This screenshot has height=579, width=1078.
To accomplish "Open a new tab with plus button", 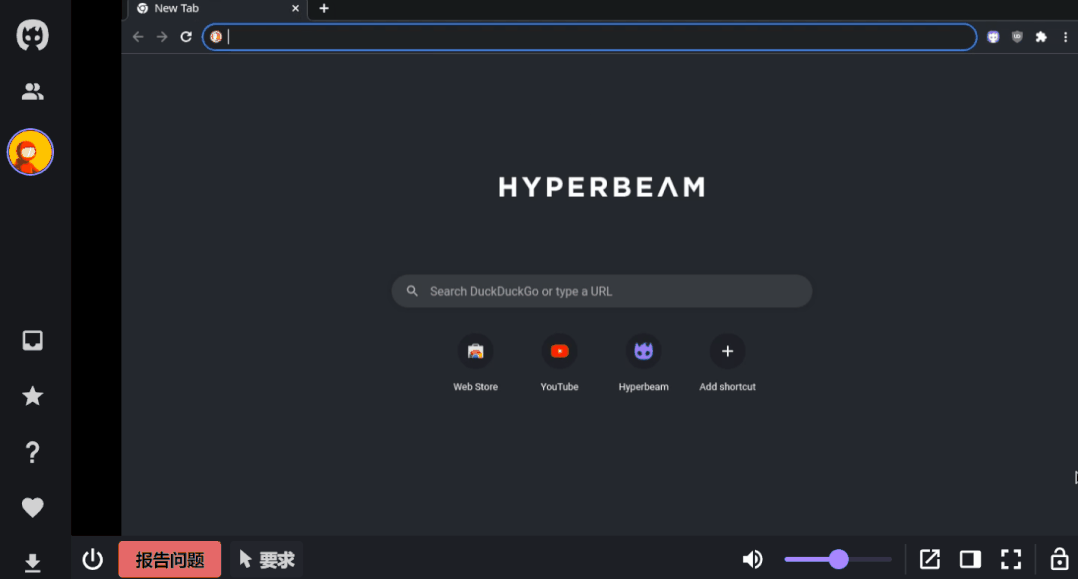I will click(x=324, y=8).
